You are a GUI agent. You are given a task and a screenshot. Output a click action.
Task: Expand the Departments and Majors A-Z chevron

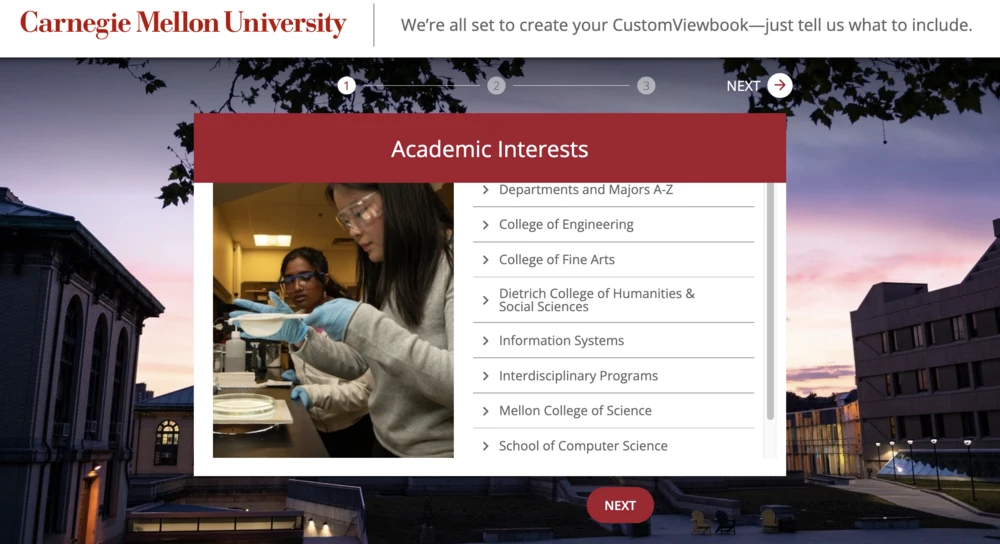point(485,190)
